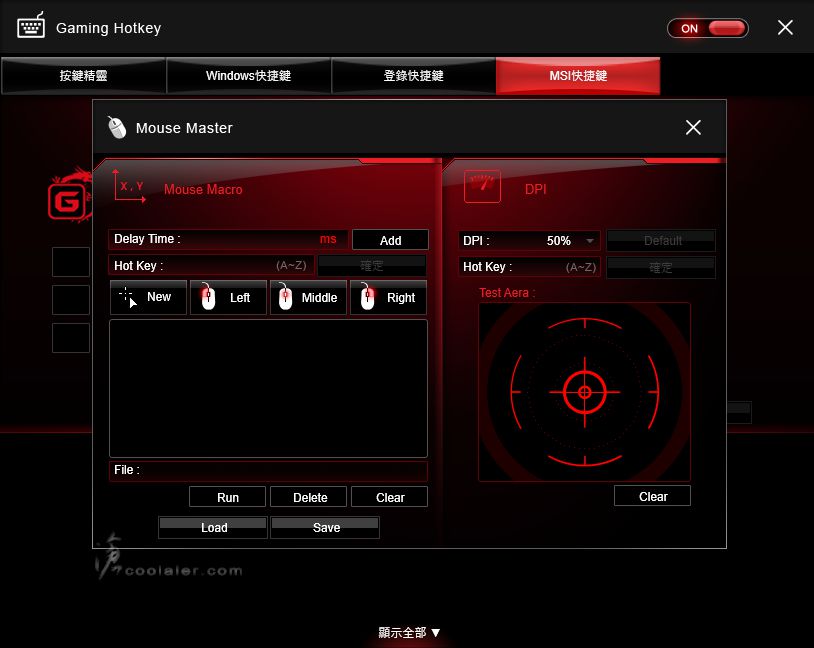Clear the DPI test area

(653, 496)
